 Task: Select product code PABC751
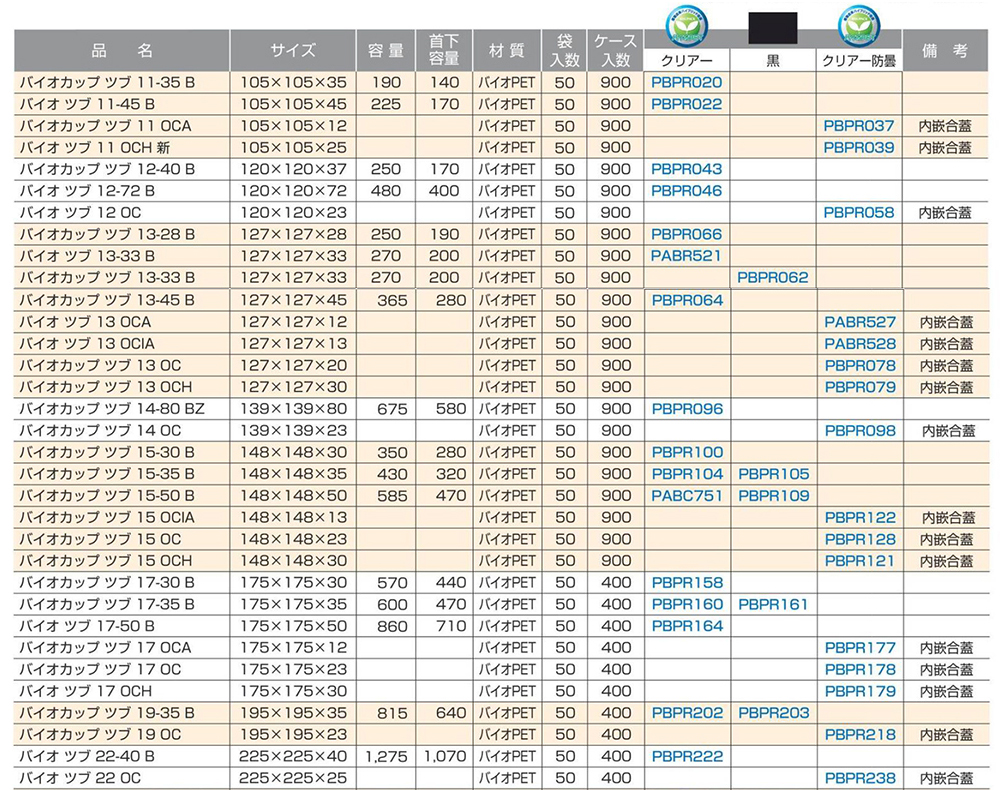pos(688,495)
